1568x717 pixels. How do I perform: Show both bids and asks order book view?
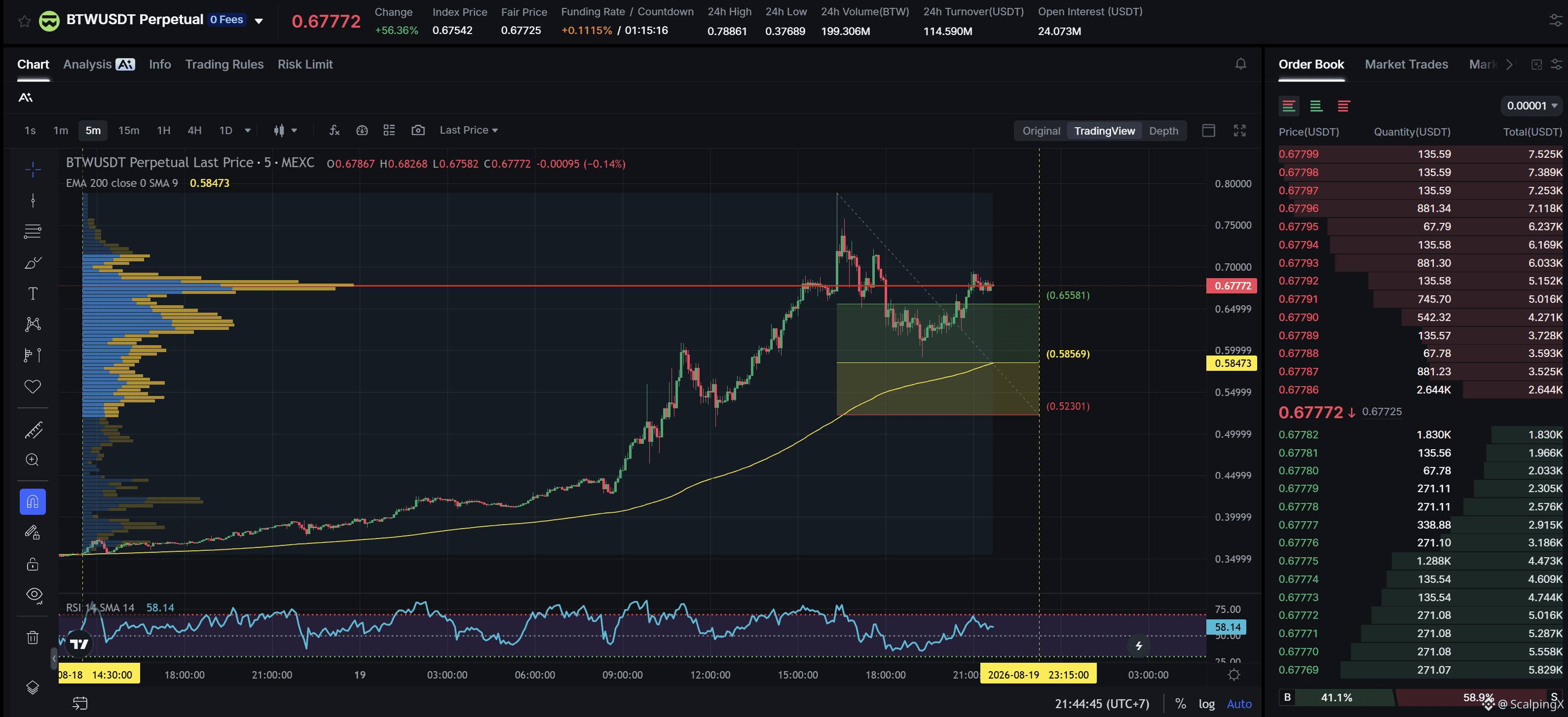1289,106
